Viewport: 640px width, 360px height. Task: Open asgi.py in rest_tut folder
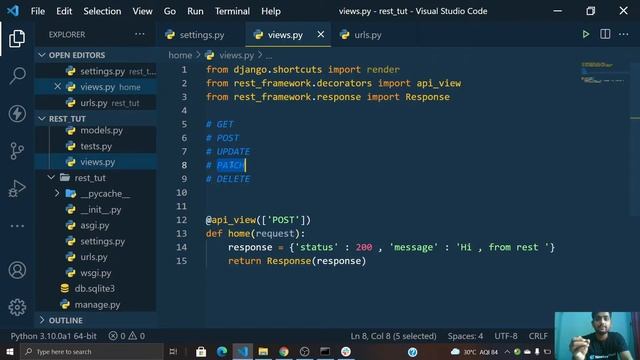tap(96, 225)
